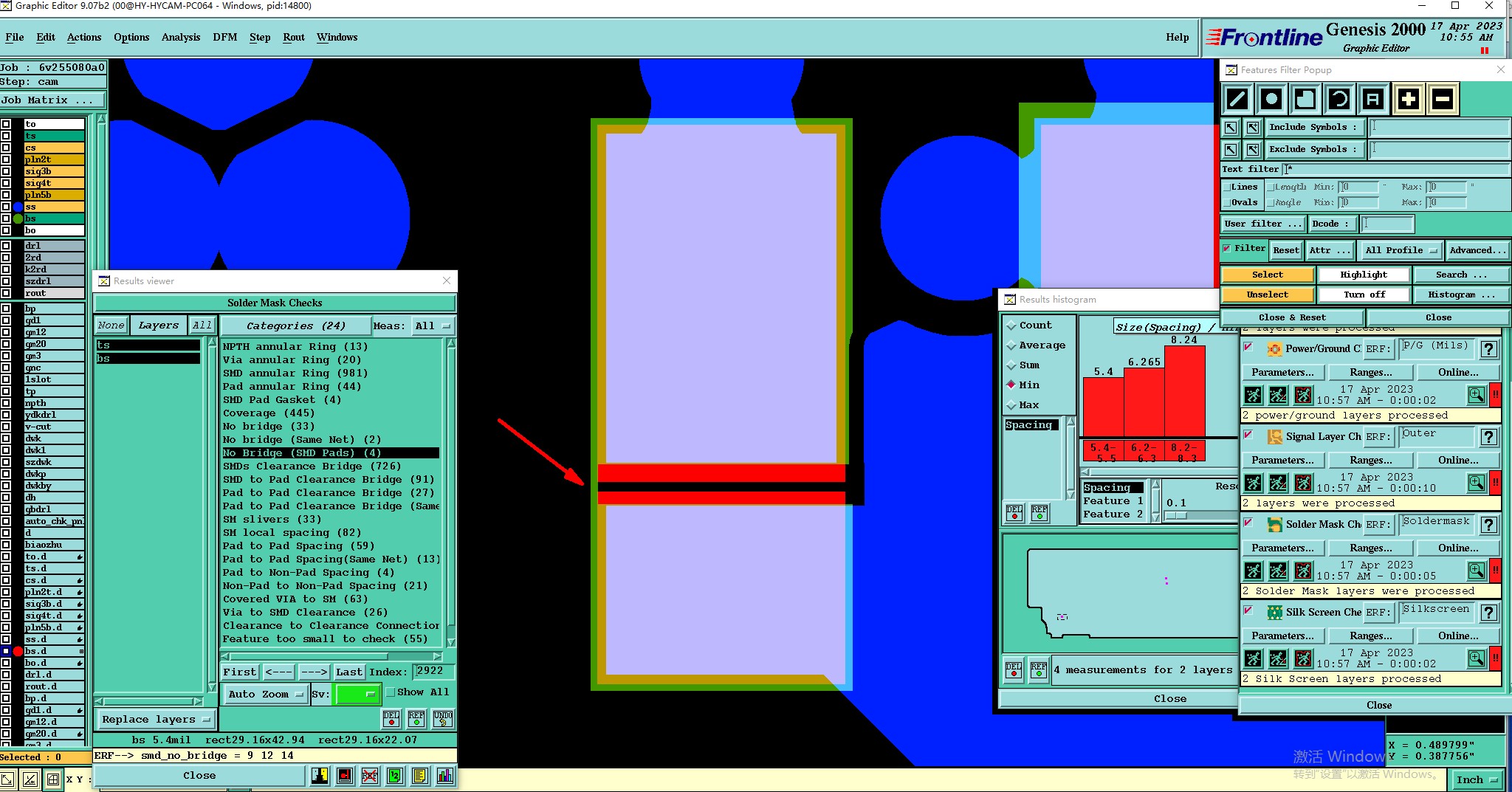Uncheck the Solder Mask Checks checkbox
Screen dimensions: 1512x792
point(1248,523)
